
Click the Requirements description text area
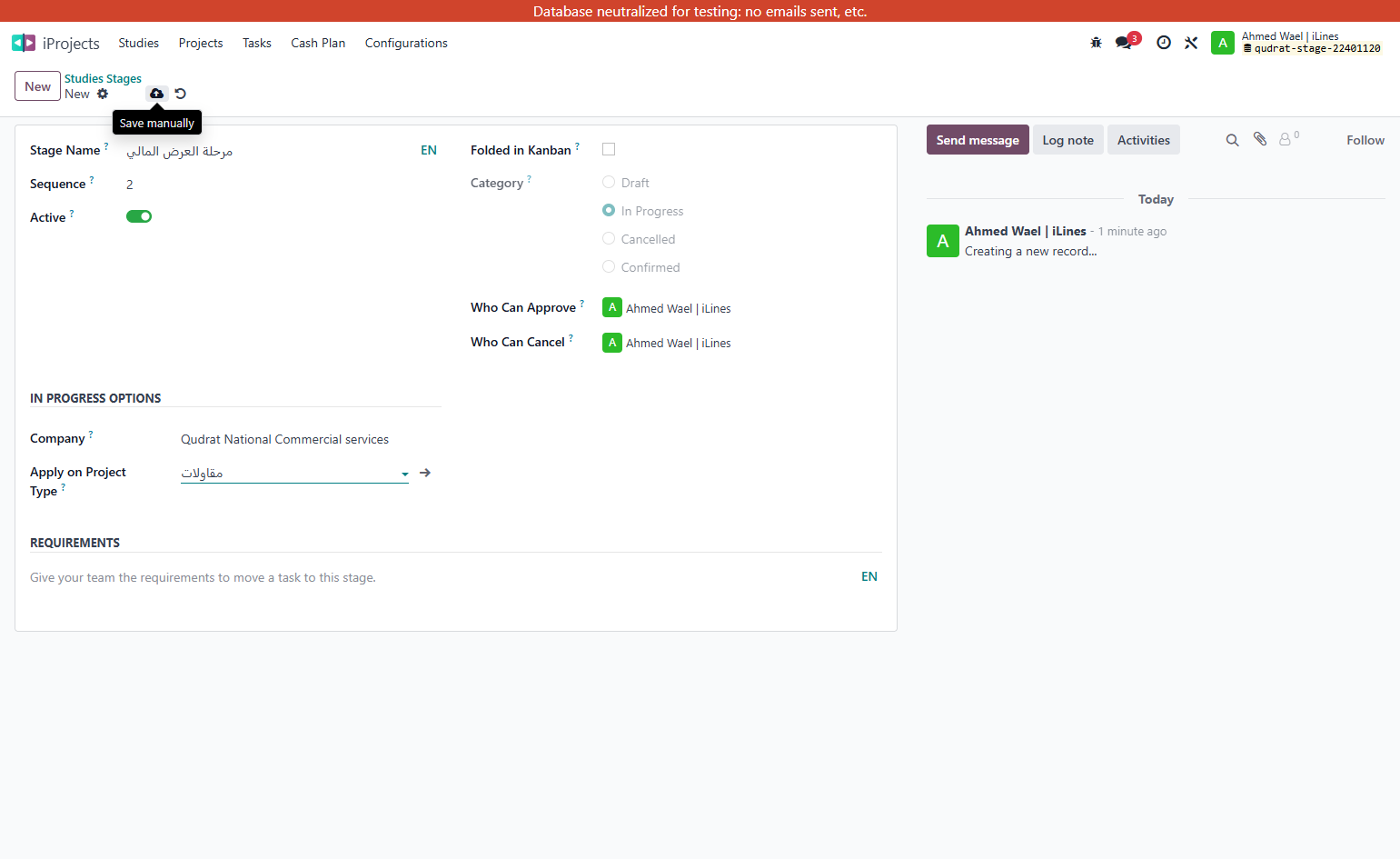coord(443,577)
